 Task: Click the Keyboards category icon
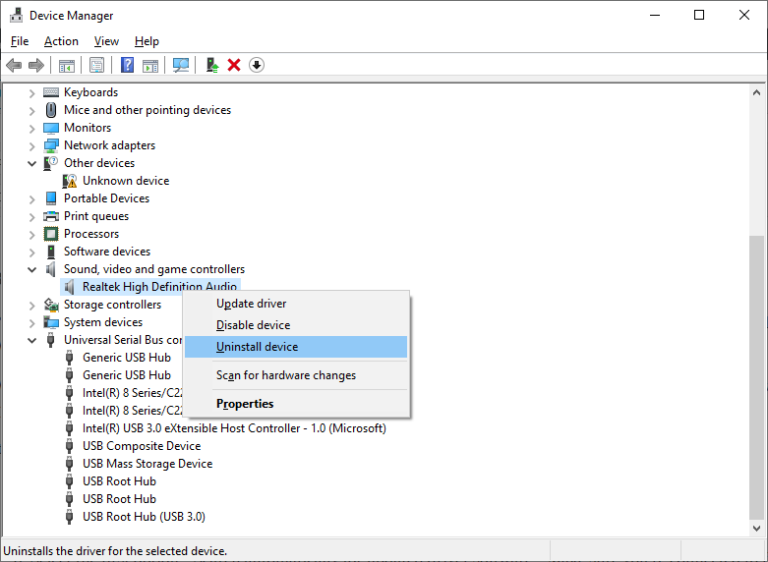[x=51, y=92]
